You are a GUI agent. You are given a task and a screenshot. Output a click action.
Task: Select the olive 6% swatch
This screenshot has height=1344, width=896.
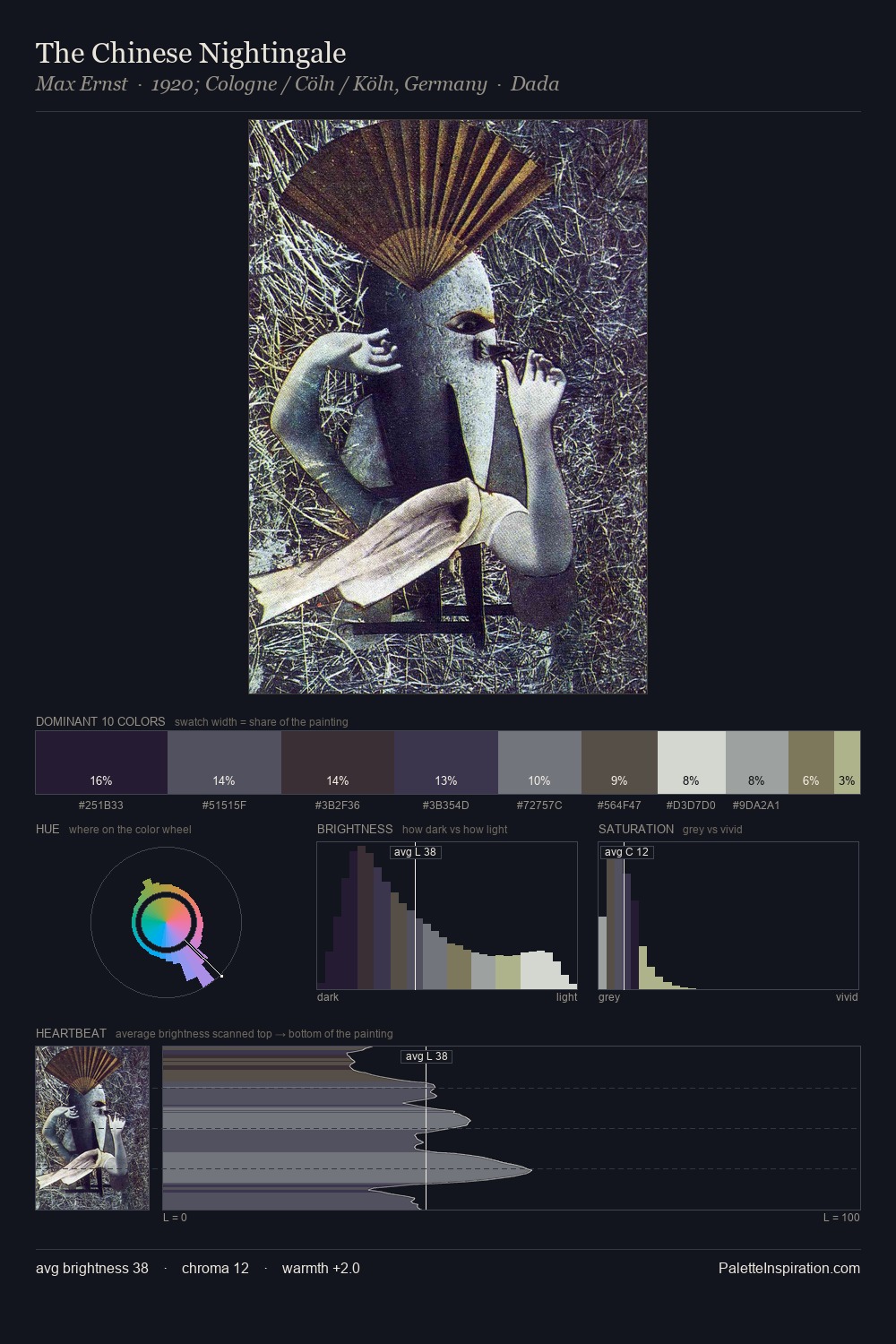pyautogui.click(x=811, y=762)
